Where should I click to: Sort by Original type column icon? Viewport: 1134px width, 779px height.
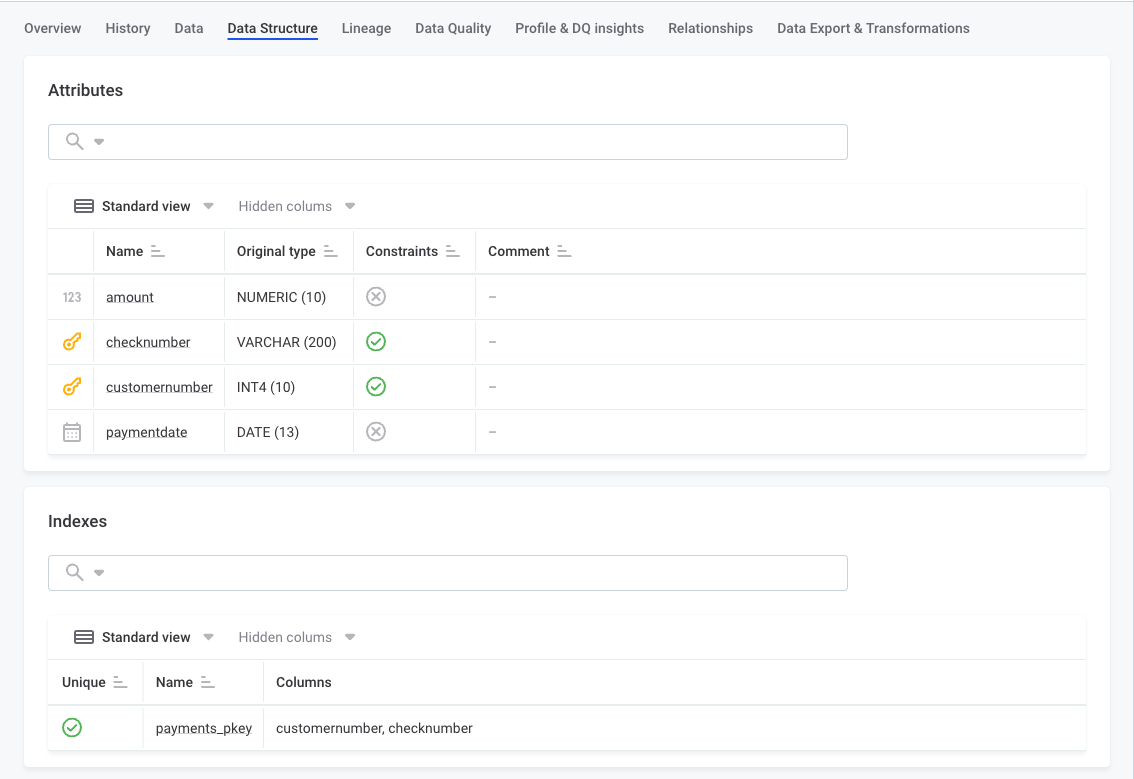(x=331, y=251)
